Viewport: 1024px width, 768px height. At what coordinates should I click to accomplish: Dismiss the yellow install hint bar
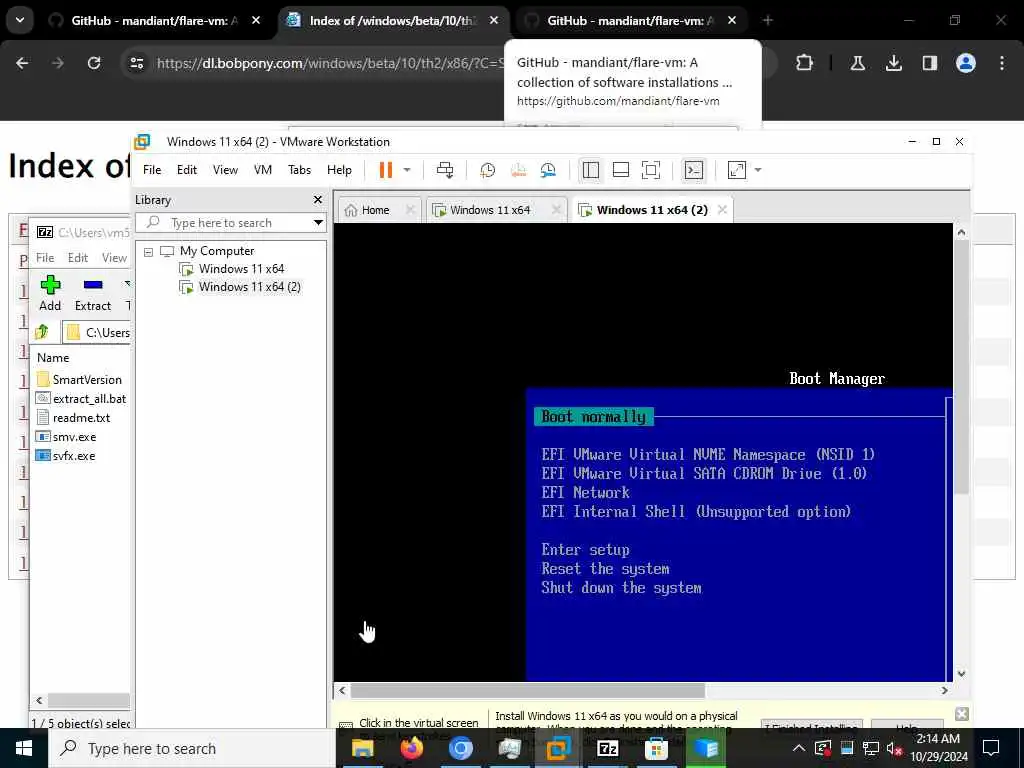(x=961, y=714)
